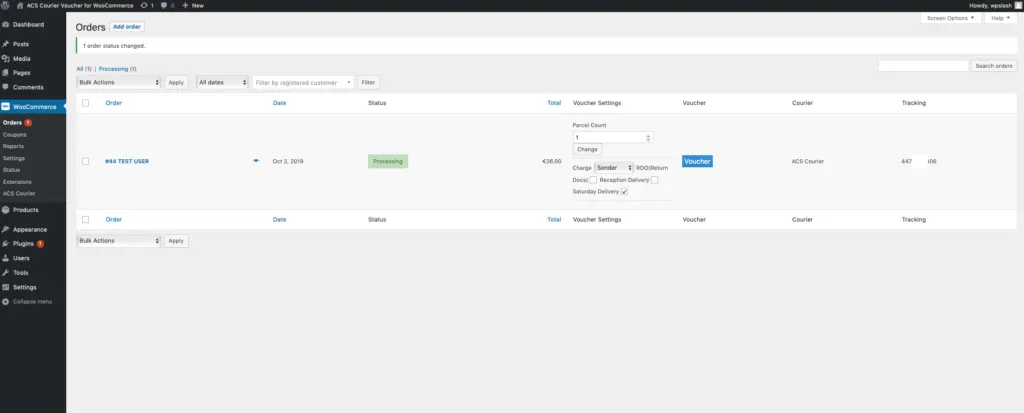1024x413 pixels.
Task: Click the Search orders button
Action: coord(993,66)
